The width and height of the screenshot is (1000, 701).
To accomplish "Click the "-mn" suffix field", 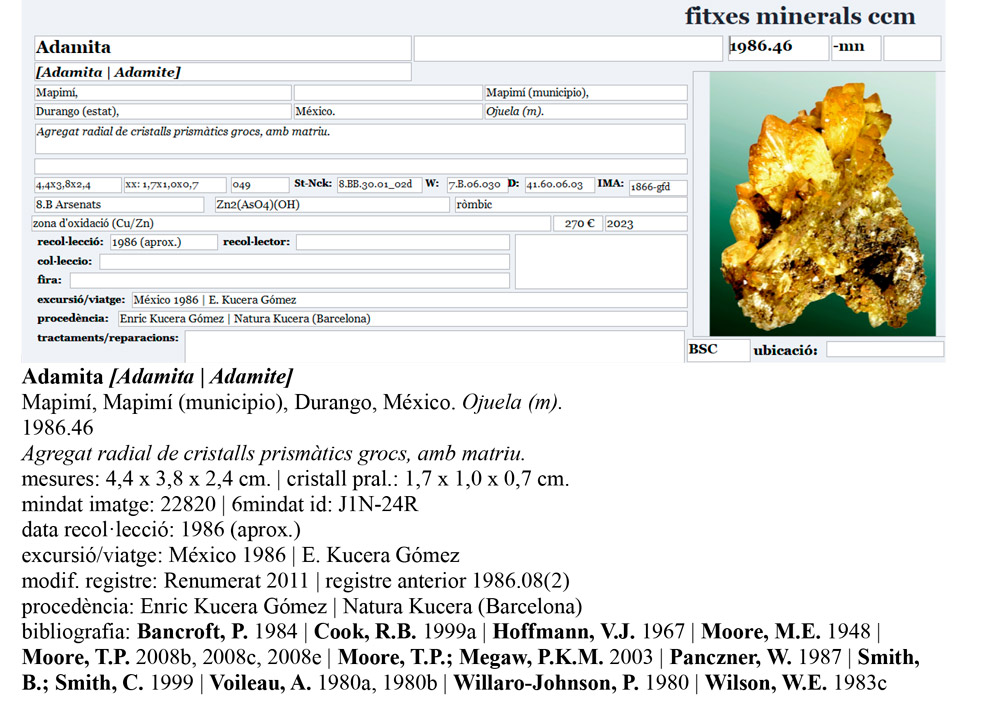I will 855,47.
